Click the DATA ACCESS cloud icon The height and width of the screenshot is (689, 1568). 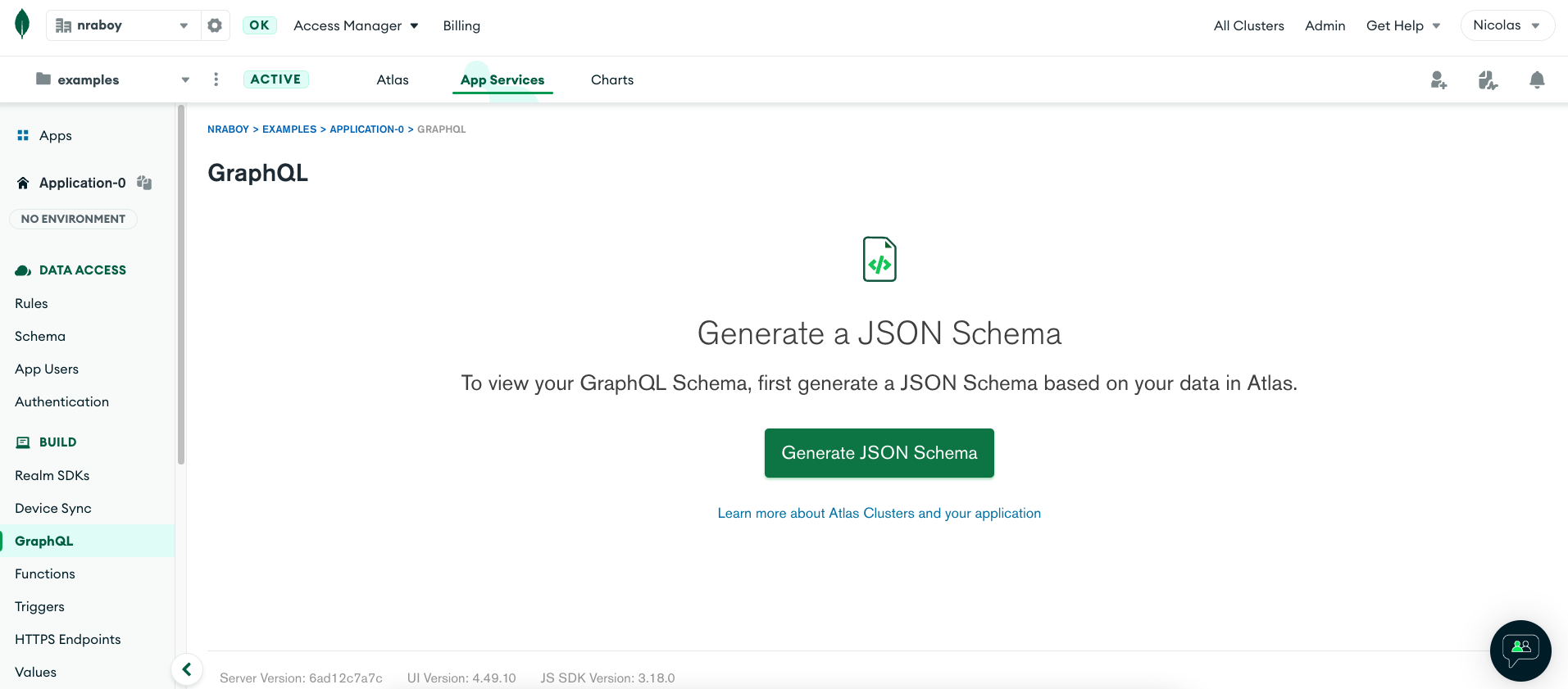(23, 270)
